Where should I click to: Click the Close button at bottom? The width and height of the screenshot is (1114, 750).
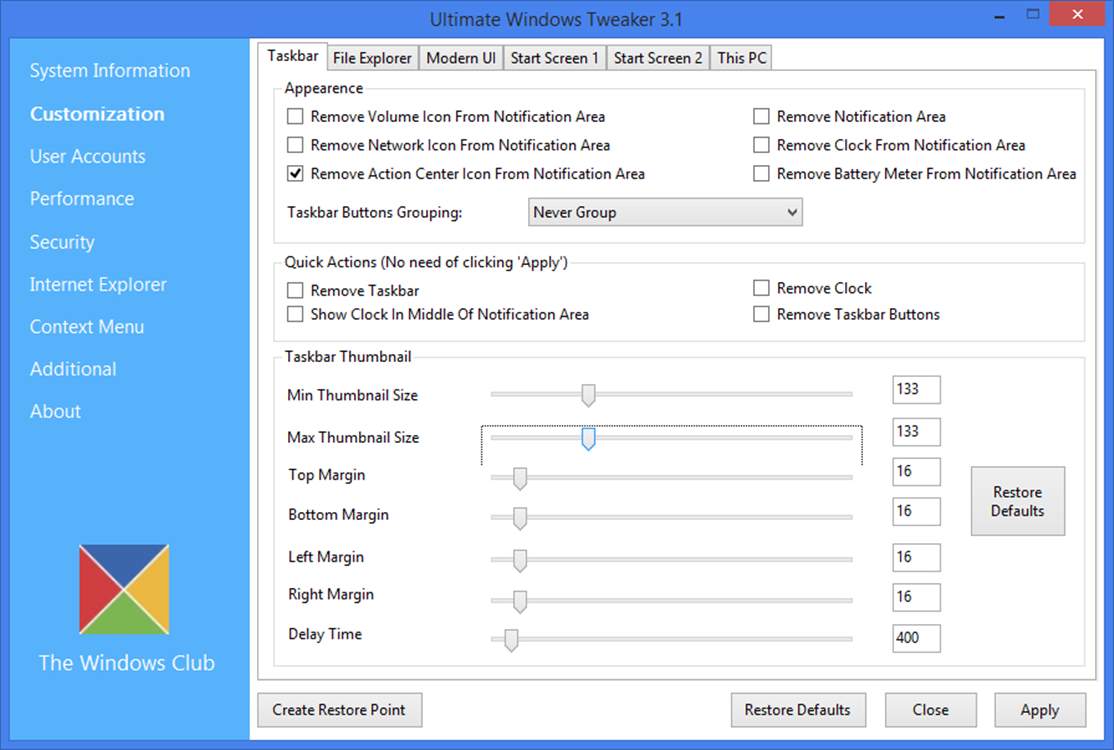point(931,710)
